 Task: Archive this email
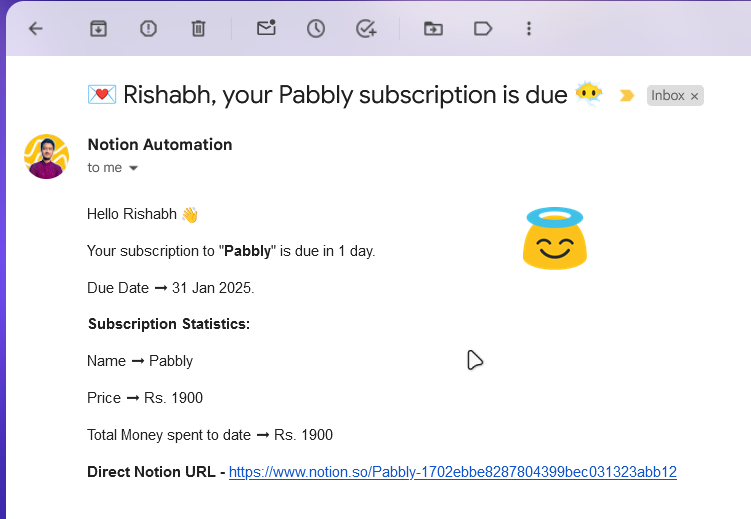(x=99, y=29)
